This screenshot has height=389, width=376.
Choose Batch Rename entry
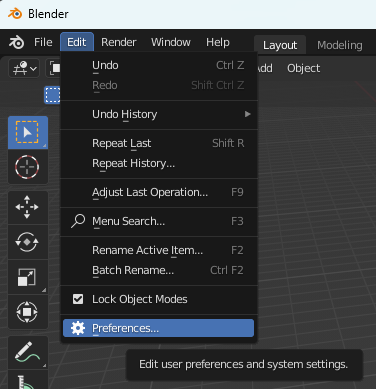pos(159,270)
